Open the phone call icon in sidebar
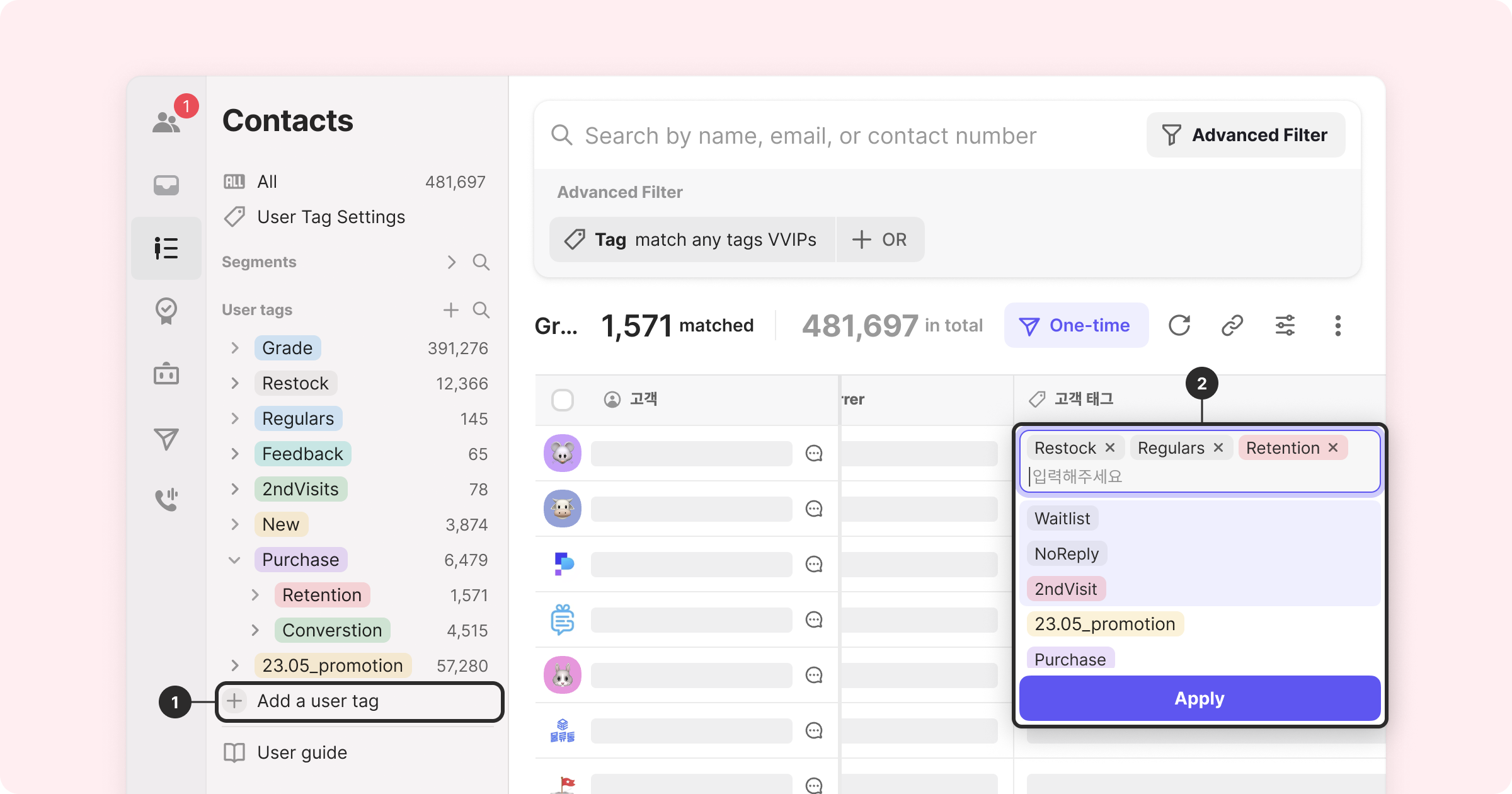Screen dimensions: 1512x794 (166, 499)
